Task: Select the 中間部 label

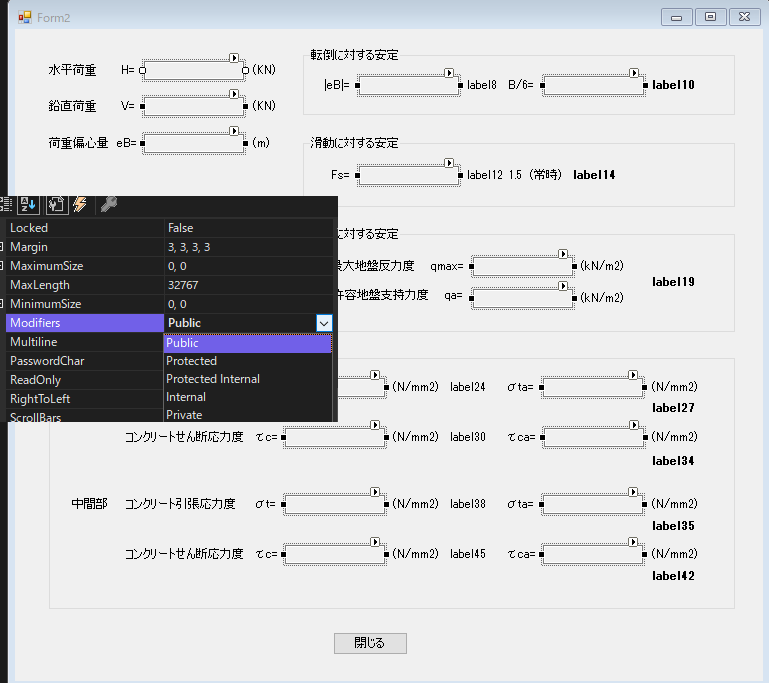Action: tap(89, 504)
